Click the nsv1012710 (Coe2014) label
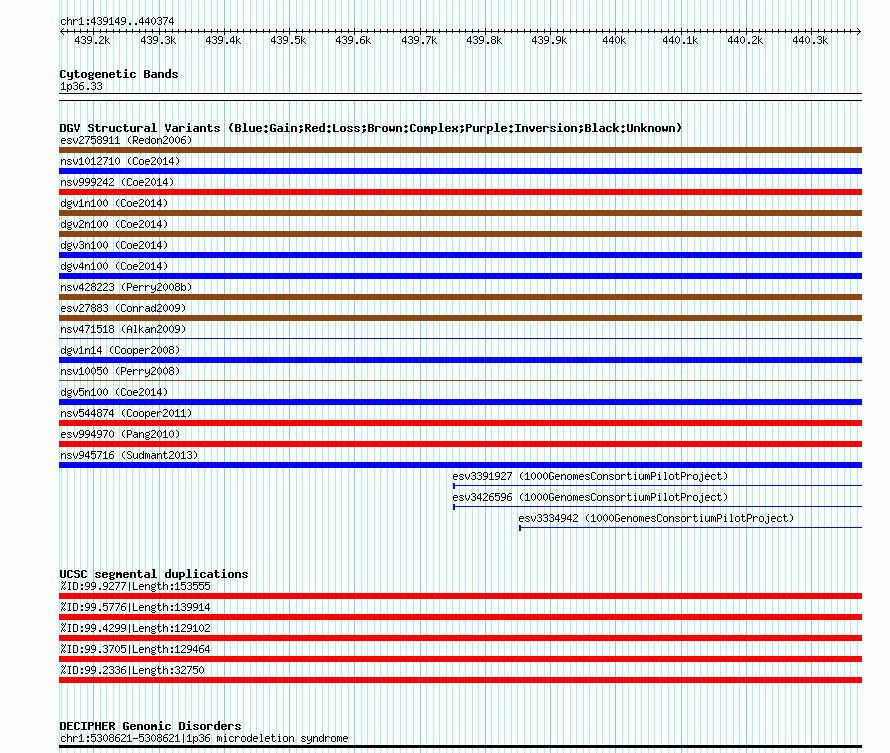Viewport: 890px width, 753px height. (120, 161)
